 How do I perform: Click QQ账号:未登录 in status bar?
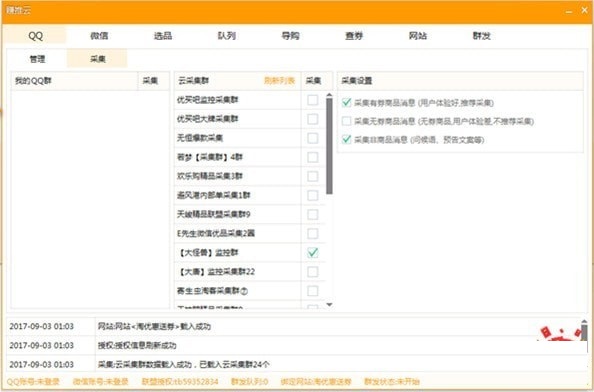[x=33, y=381]
